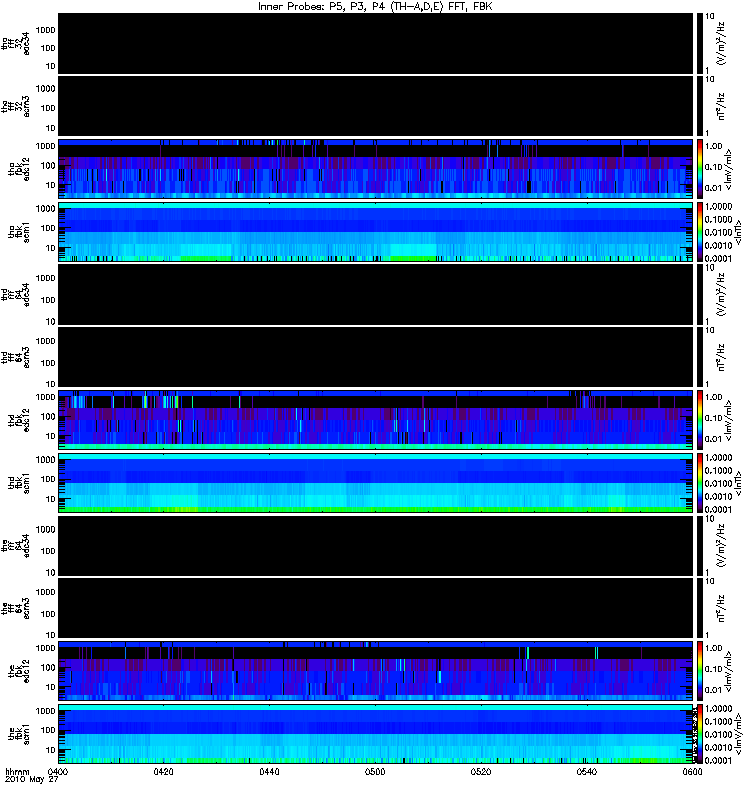Click the 1000 tick of tha fbk edc12 panel
This screenshot has width=750, height=800.
tap(45, 146)
